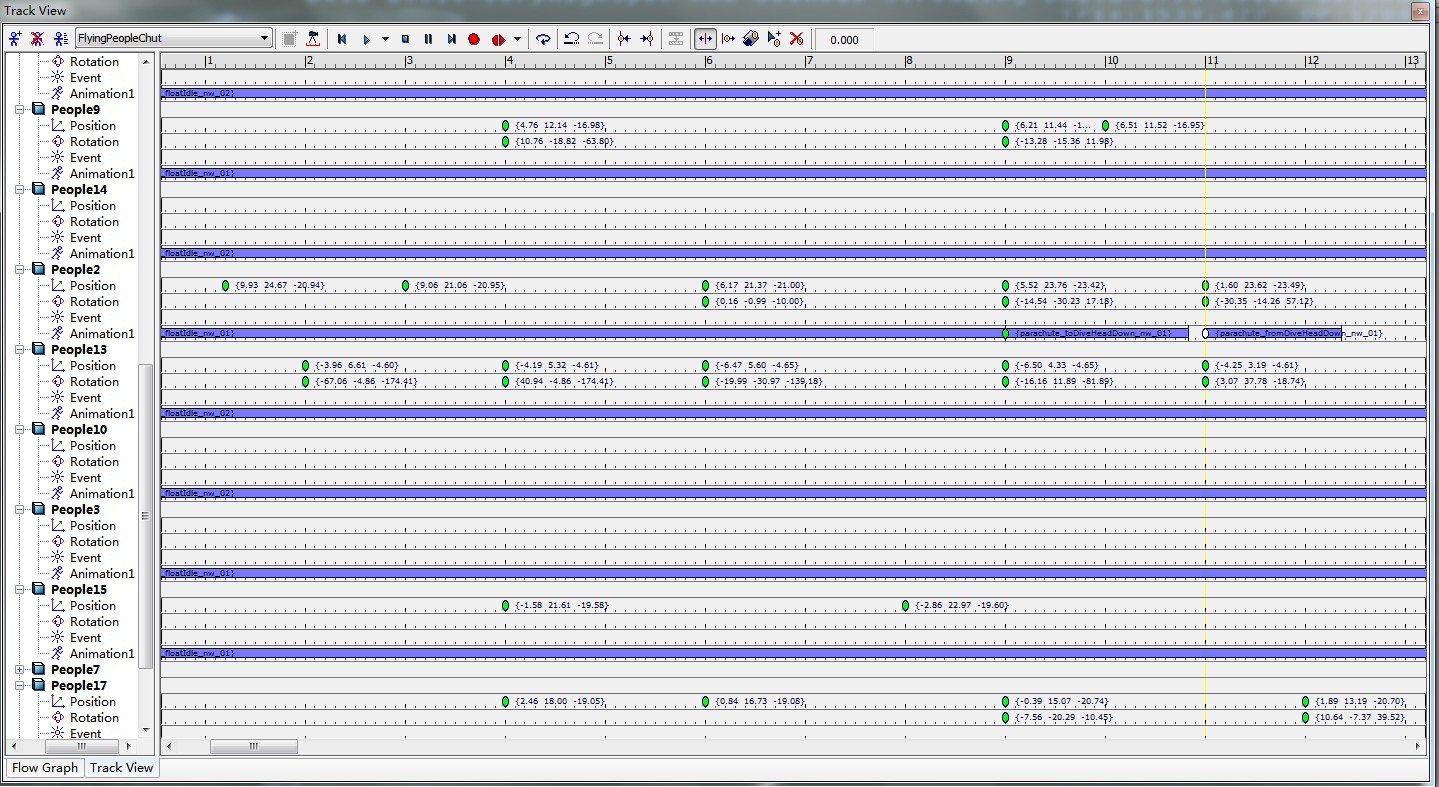Toggle the highlighted move-keys mode button
Image resolution: width=1439 pixels, height=787 pixels.
coord(705,39)
